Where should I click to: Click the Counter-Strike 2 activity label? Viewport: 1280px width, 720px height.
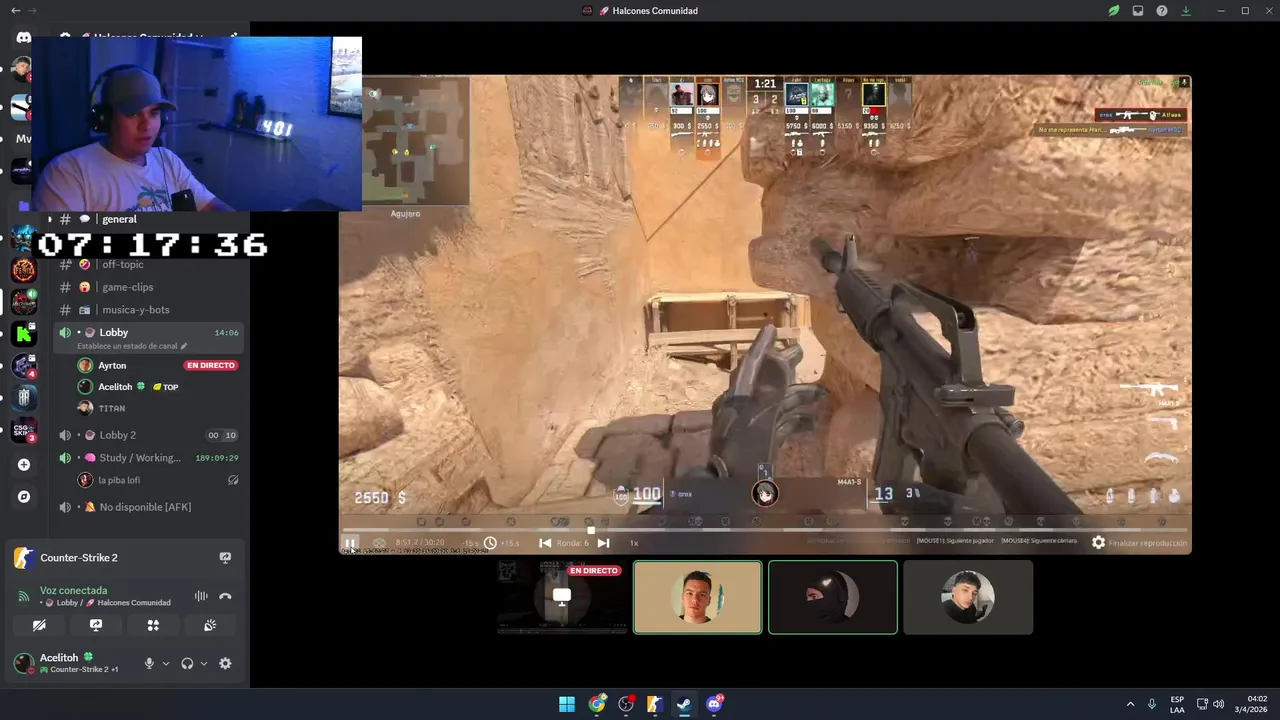tap(79, 558)
